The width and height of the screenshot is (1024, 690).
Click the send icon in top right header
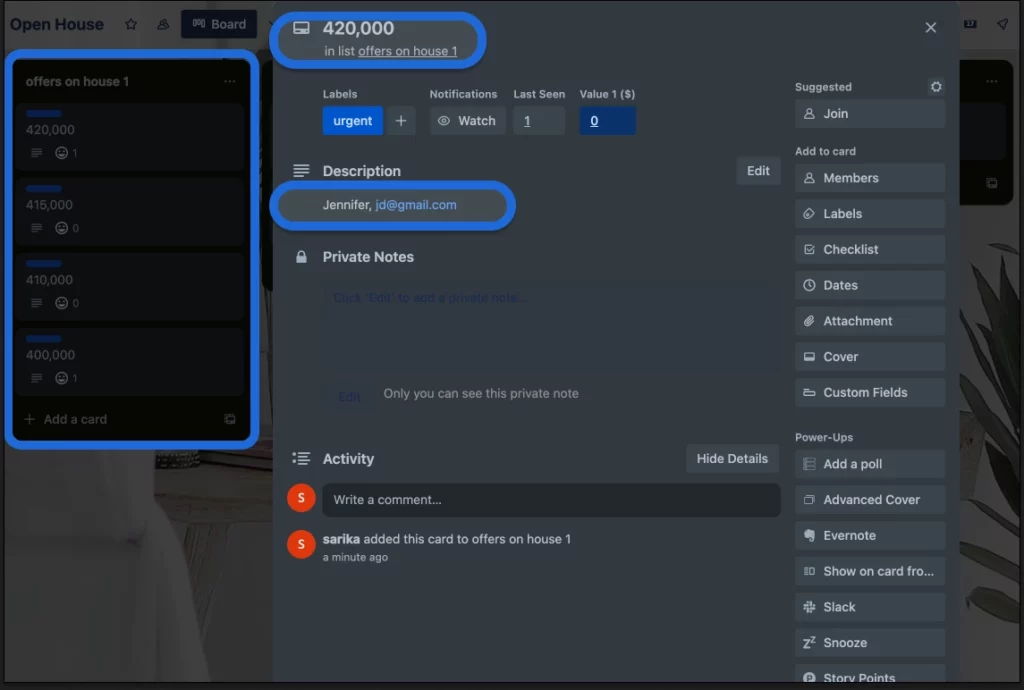[1002, 24]
